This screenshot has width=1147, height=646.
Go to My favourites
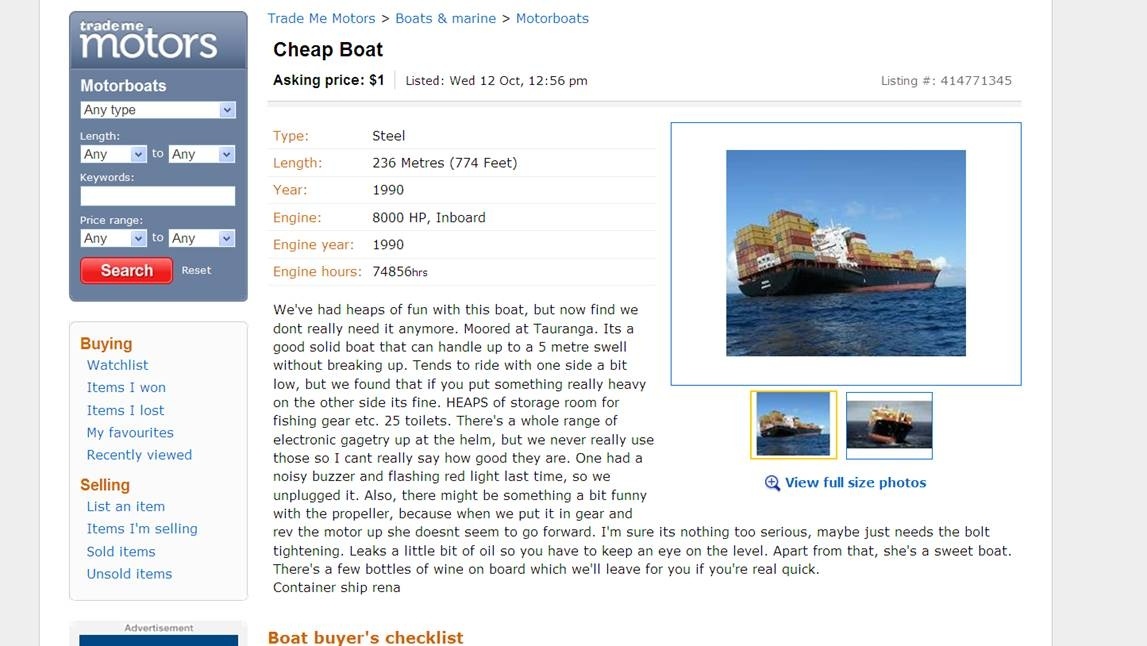point(130,432)
